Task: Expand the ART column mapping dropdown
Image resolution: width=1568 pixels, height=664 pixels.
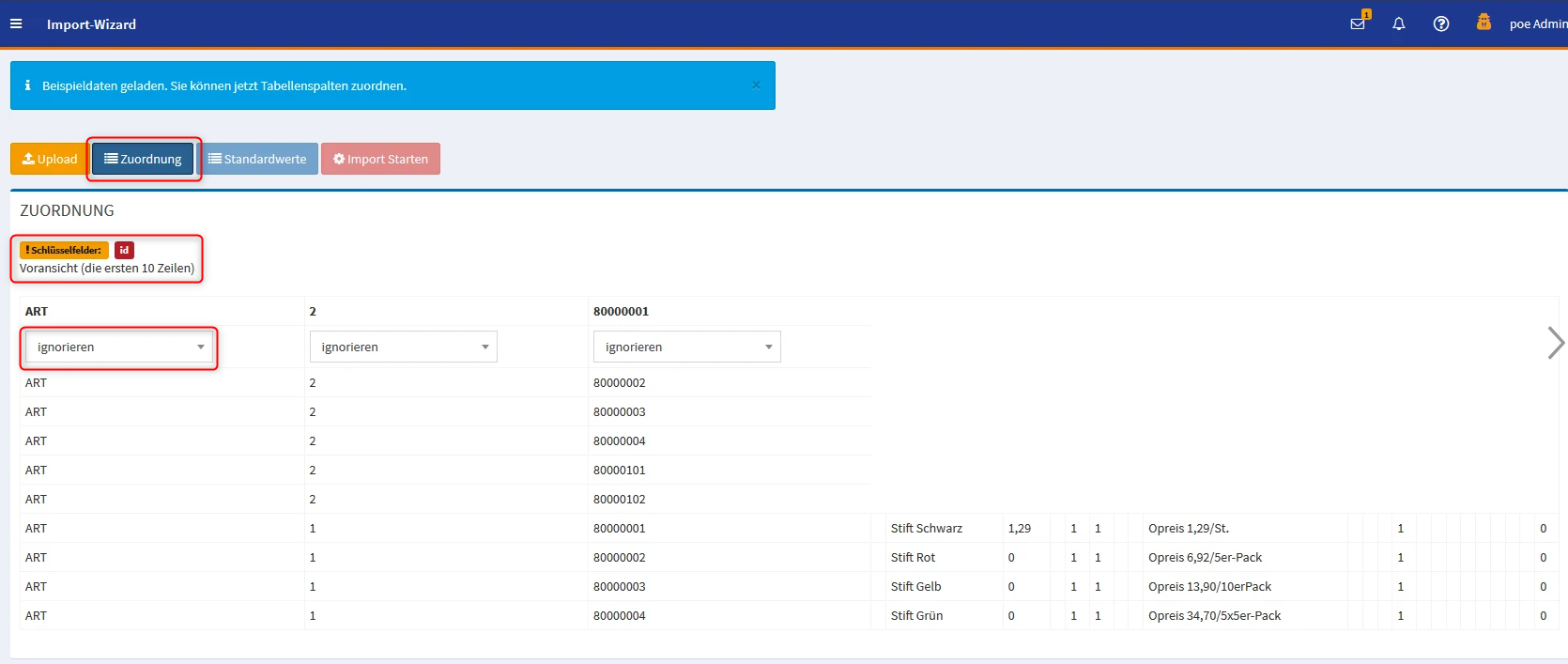Action: coord(119,347)
